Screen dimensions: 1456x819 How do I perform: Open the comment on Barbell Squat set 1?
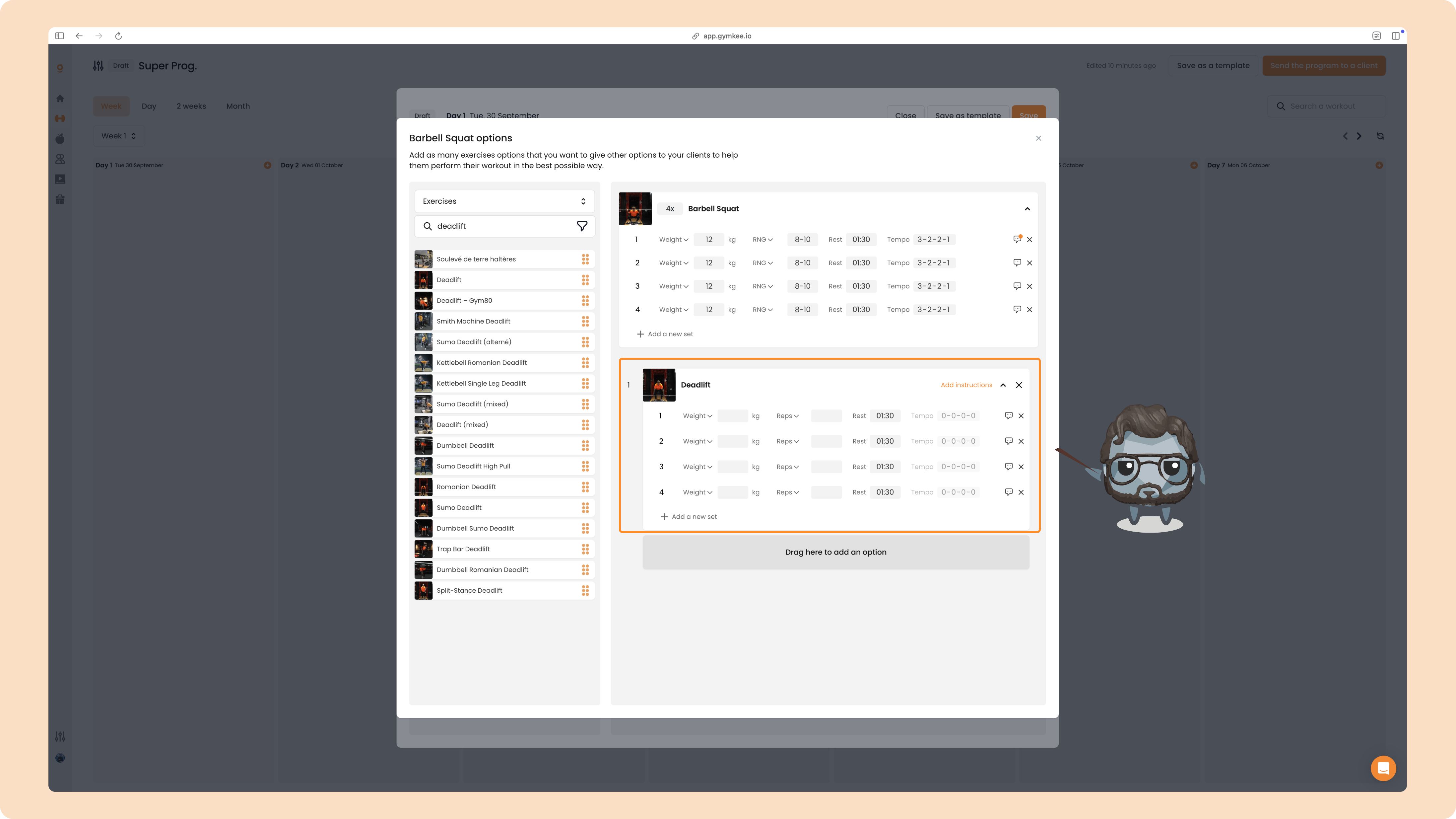1017,239
